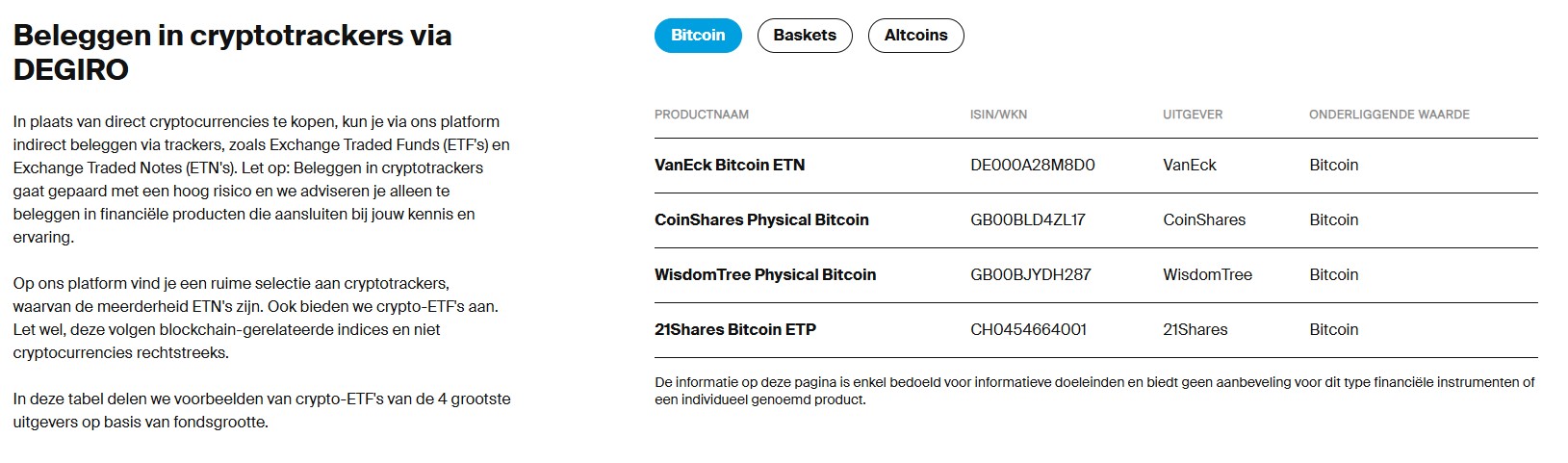
Task: Switch to the Baskets tab
Action: (x=805, y=36)
